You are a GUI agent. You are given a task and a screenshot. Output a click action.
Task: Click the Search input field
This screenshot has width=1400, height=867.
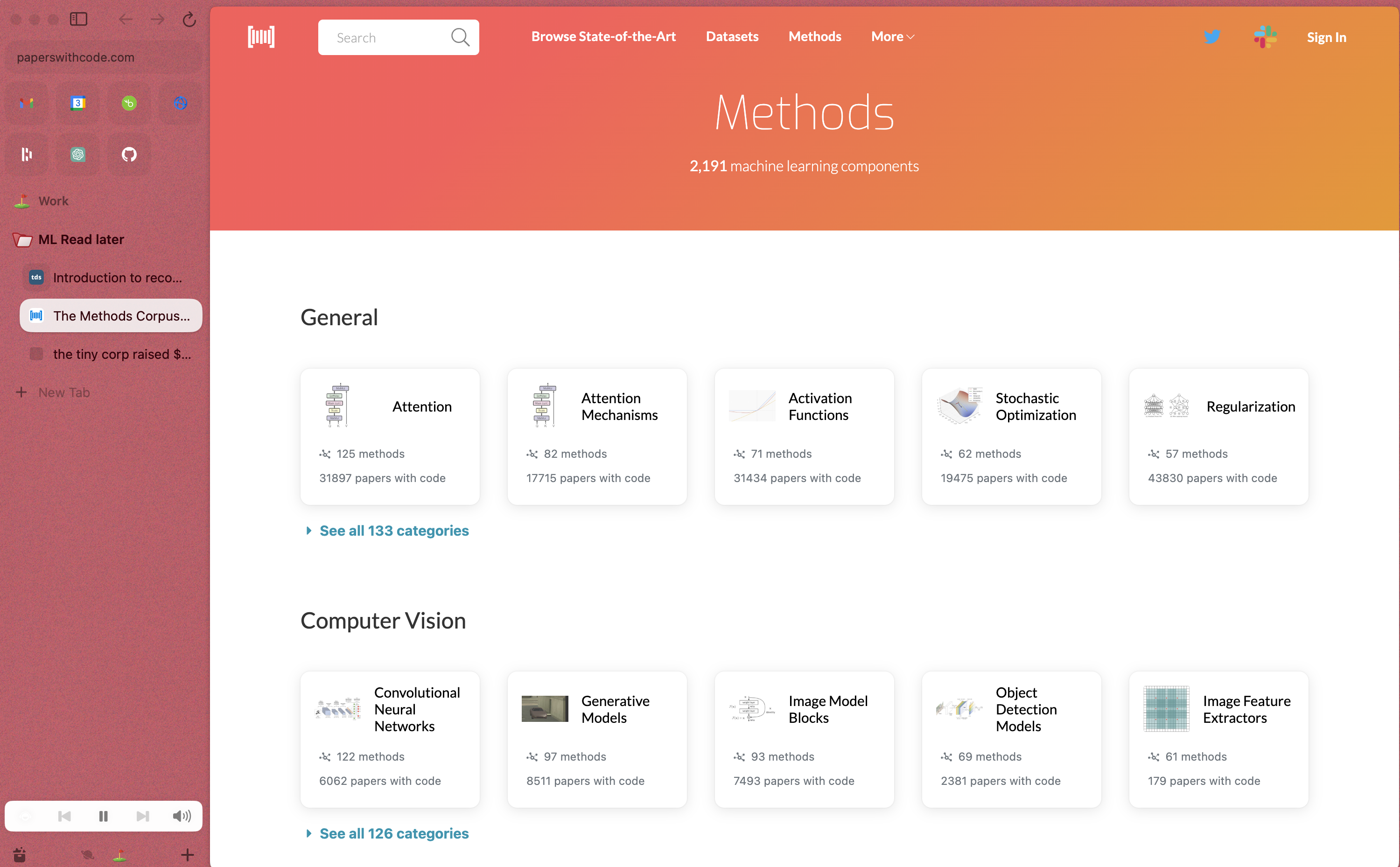384,38
